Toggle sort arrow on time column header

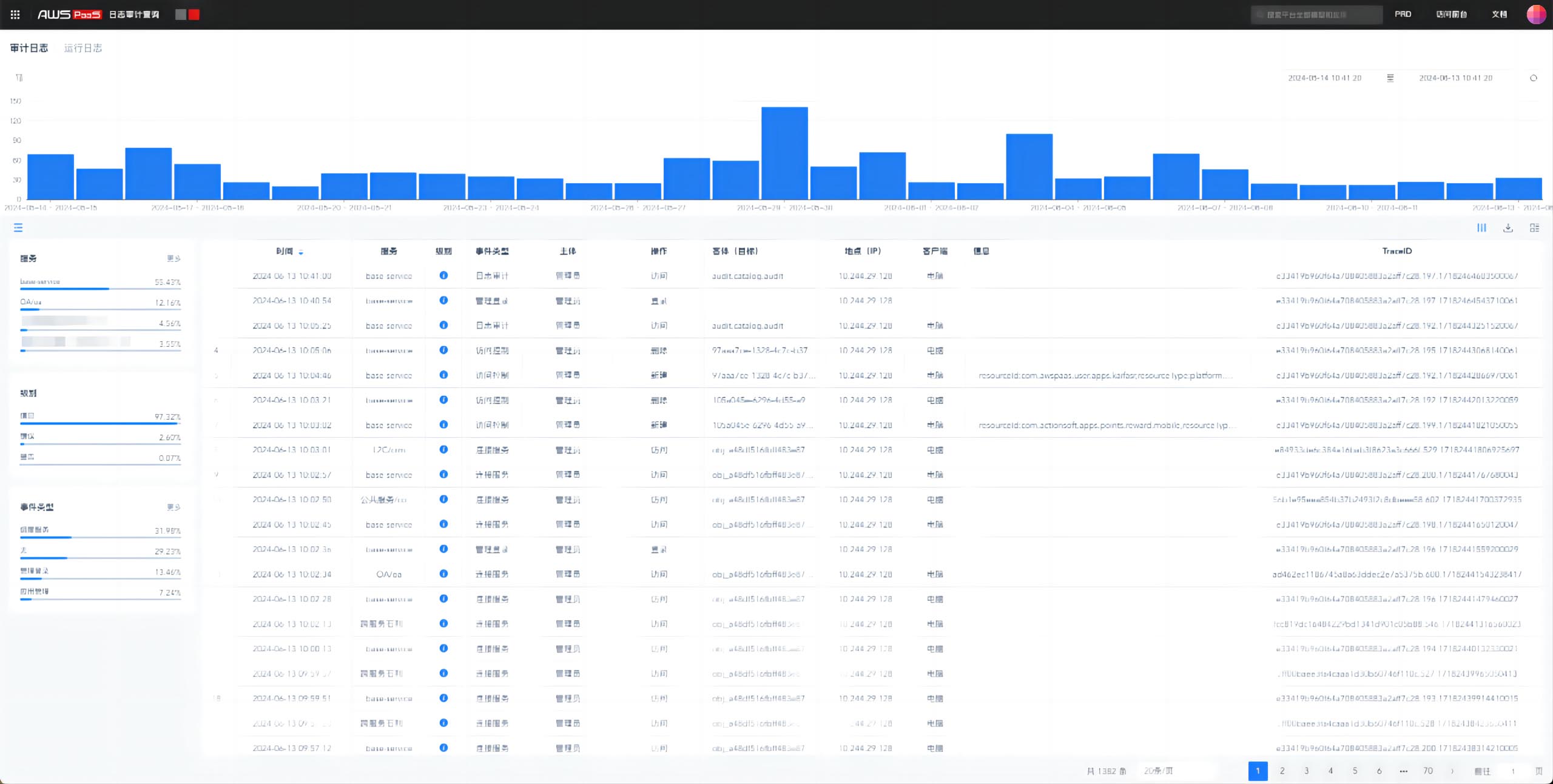click(x=301, y=252)
